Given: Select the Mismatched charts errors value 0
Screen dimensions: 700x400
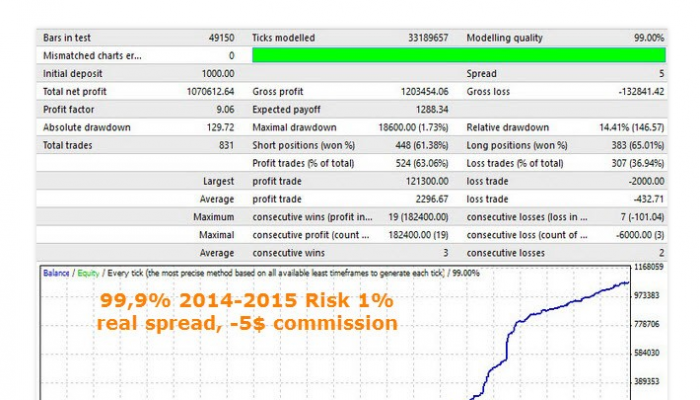Looking at the screenshot, I should point(231,56).
